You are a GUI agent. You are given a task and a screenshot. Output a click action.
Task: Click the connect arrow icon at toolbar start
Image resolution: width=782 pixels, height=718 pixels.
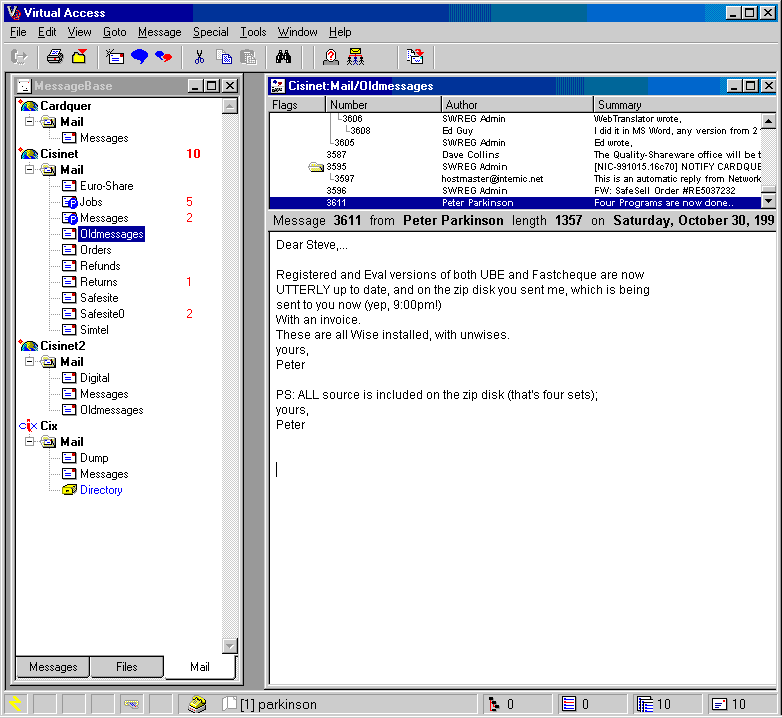coord(19,57)
